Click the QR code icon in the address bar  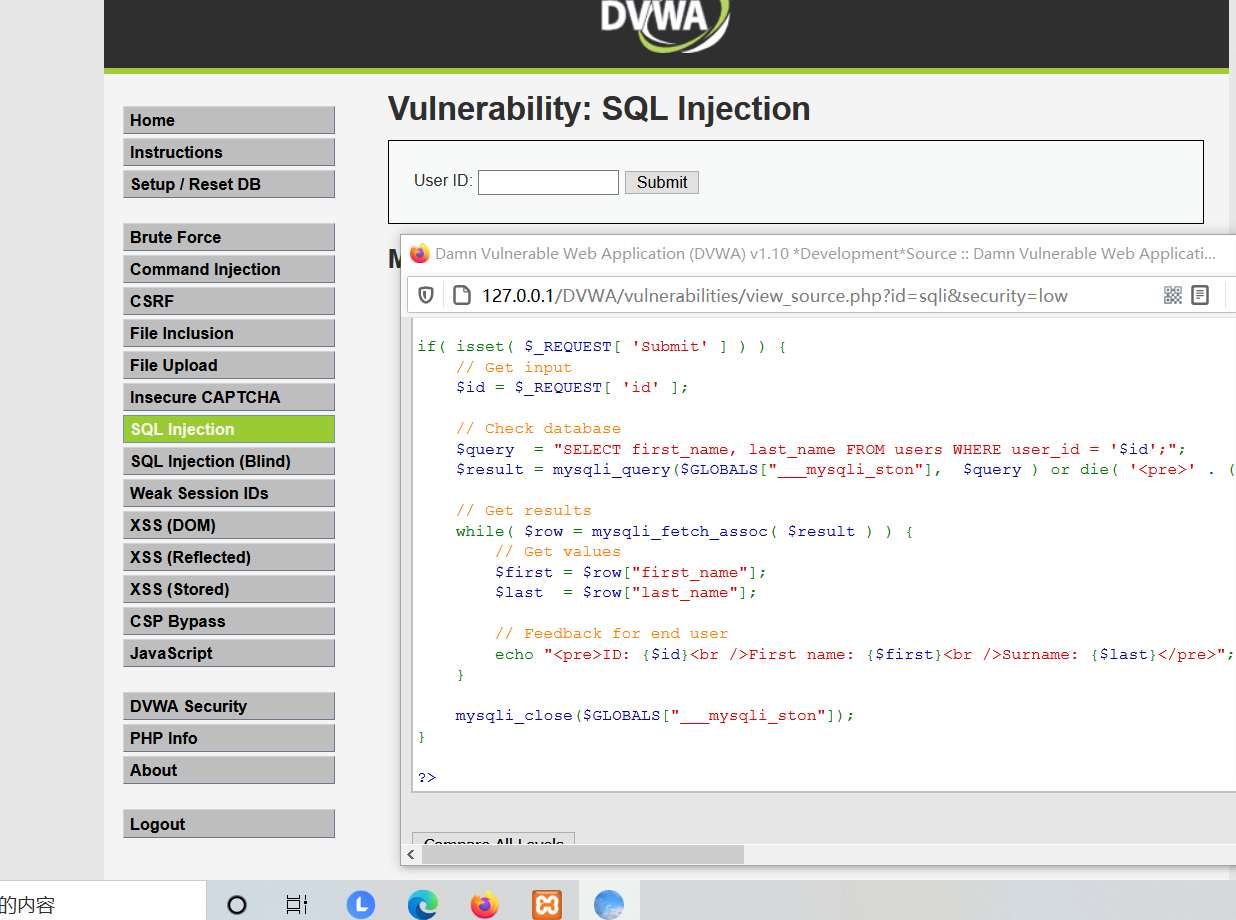click(1173, 295)
